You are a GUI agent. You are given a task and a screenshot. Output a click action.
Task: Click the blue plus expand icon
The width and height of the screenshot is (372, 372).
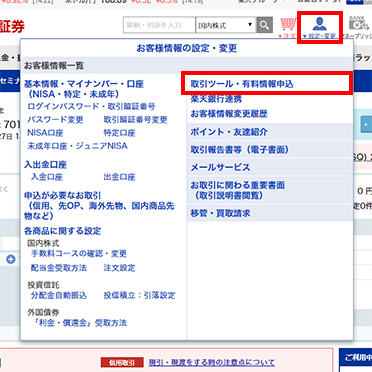coord(11,259)
